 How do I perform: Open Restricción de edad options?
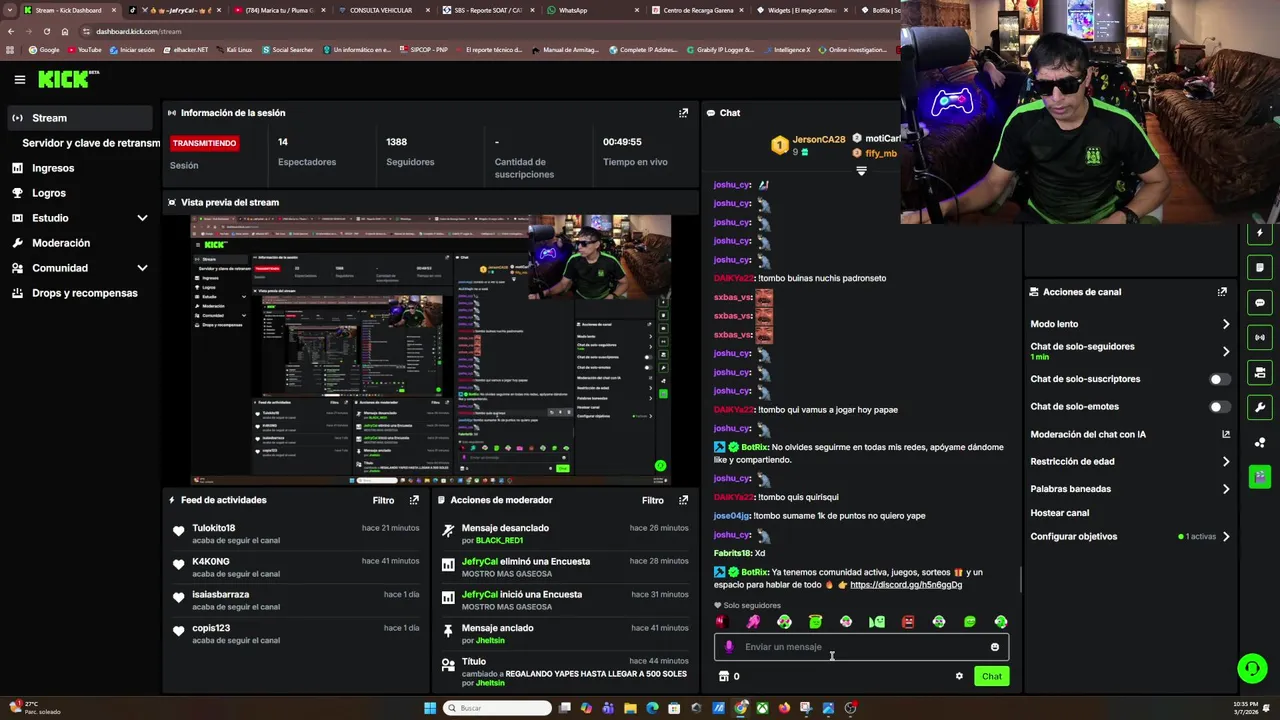[x=1130, y=462]
